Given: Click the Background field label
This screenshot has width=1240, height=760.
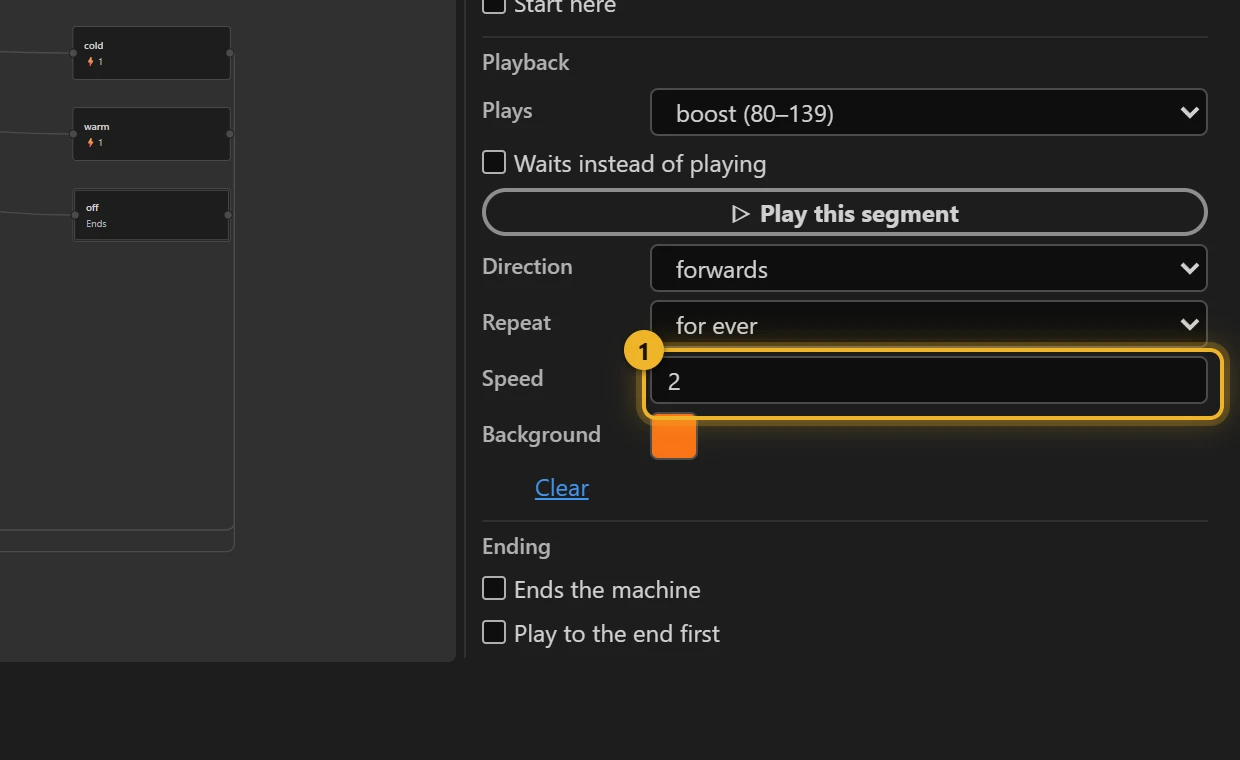Looking at the screenshot, I should [541, 434].
